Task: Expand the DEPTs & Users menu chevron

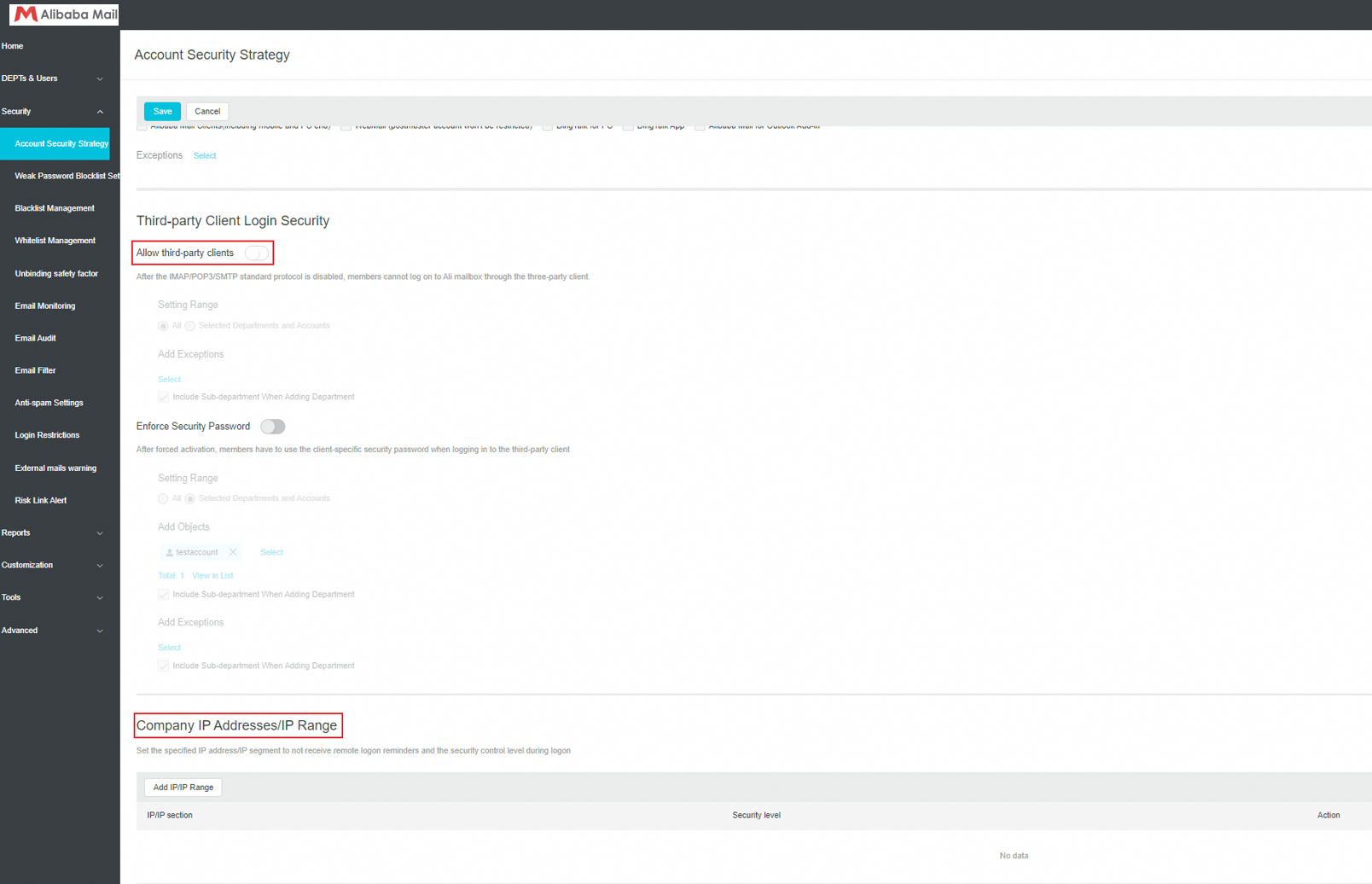Action: pos(100,79)
